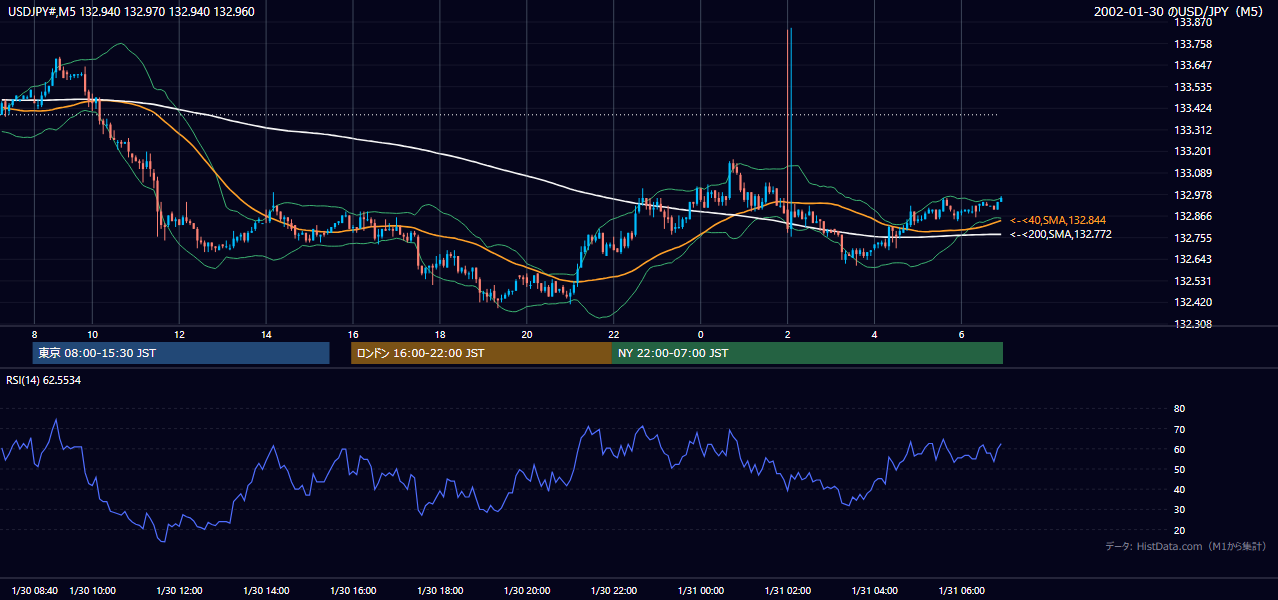Click the 1/30 08:40 time label
This screenshot has height=600, width=1278.
click(x=36, y=591)
